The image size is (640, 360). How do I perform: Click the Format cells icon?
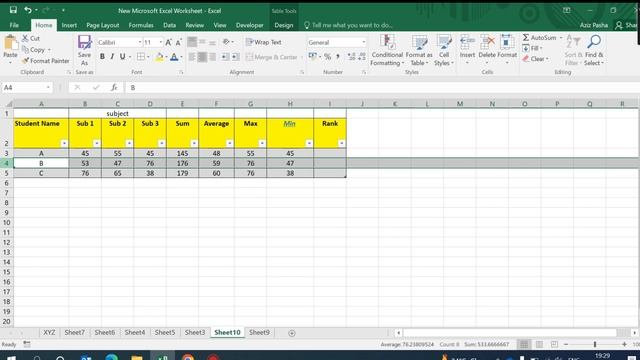click(x=507, y=42)
